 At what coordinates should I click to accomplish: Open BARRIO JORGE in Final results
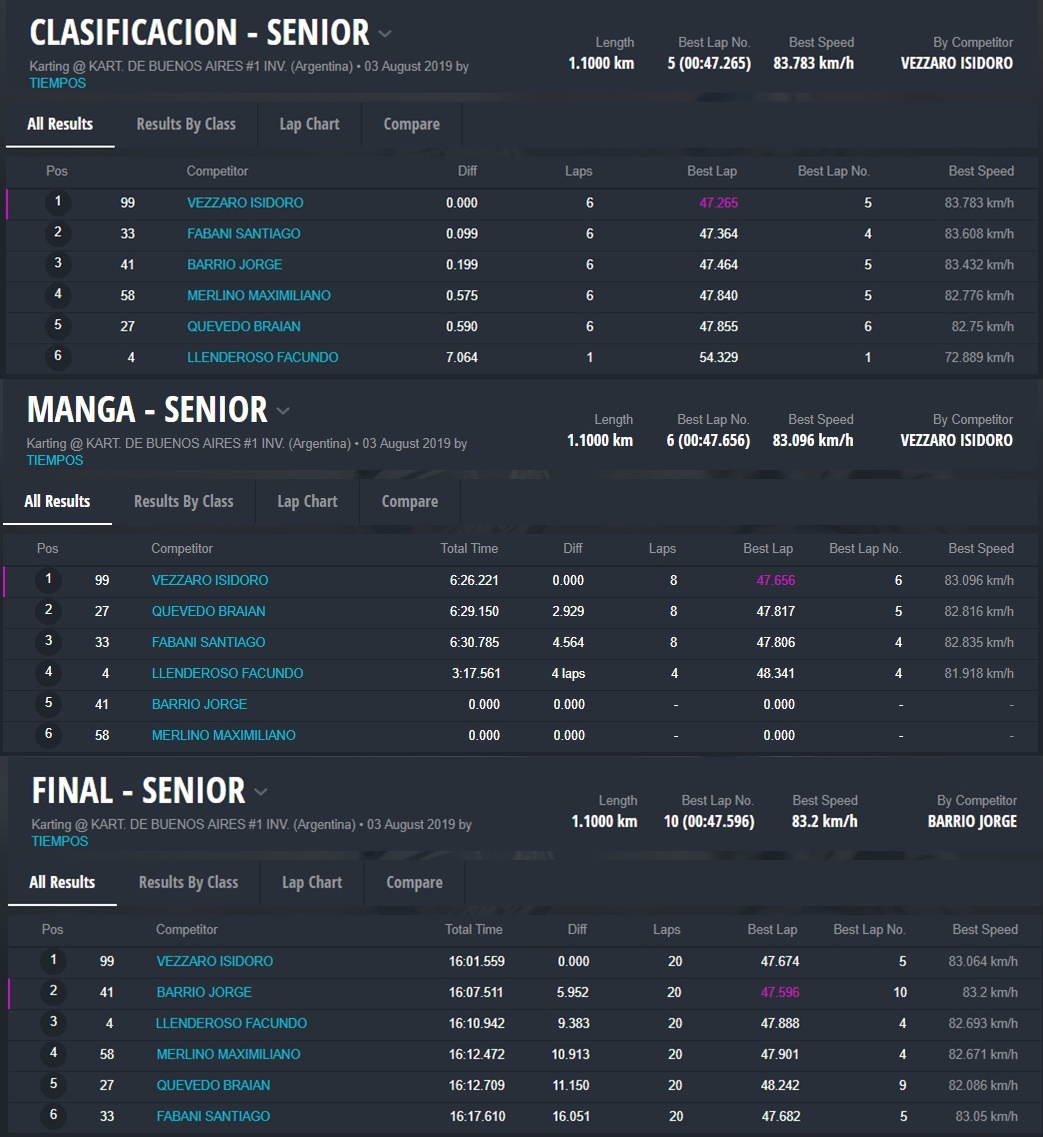click(x=204, y=992)
